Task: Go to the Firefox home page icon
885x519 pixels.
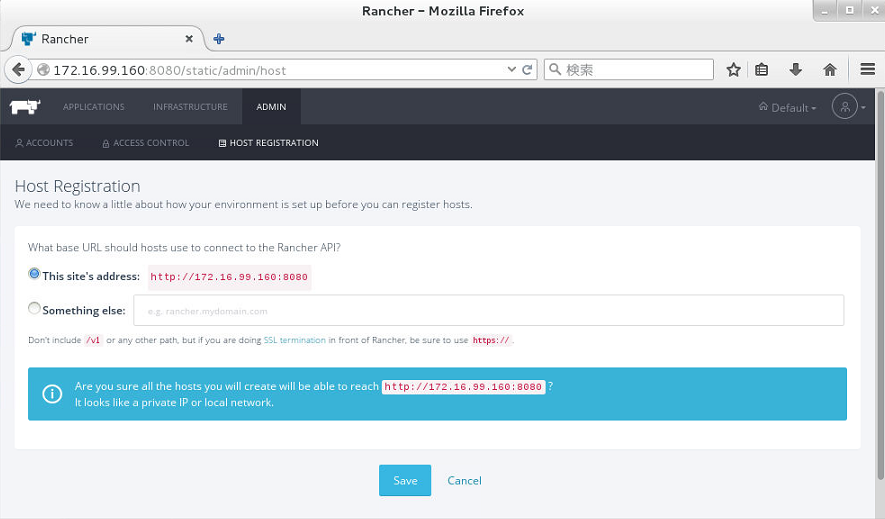Action: pyautogui.click(x=830, y=70)
